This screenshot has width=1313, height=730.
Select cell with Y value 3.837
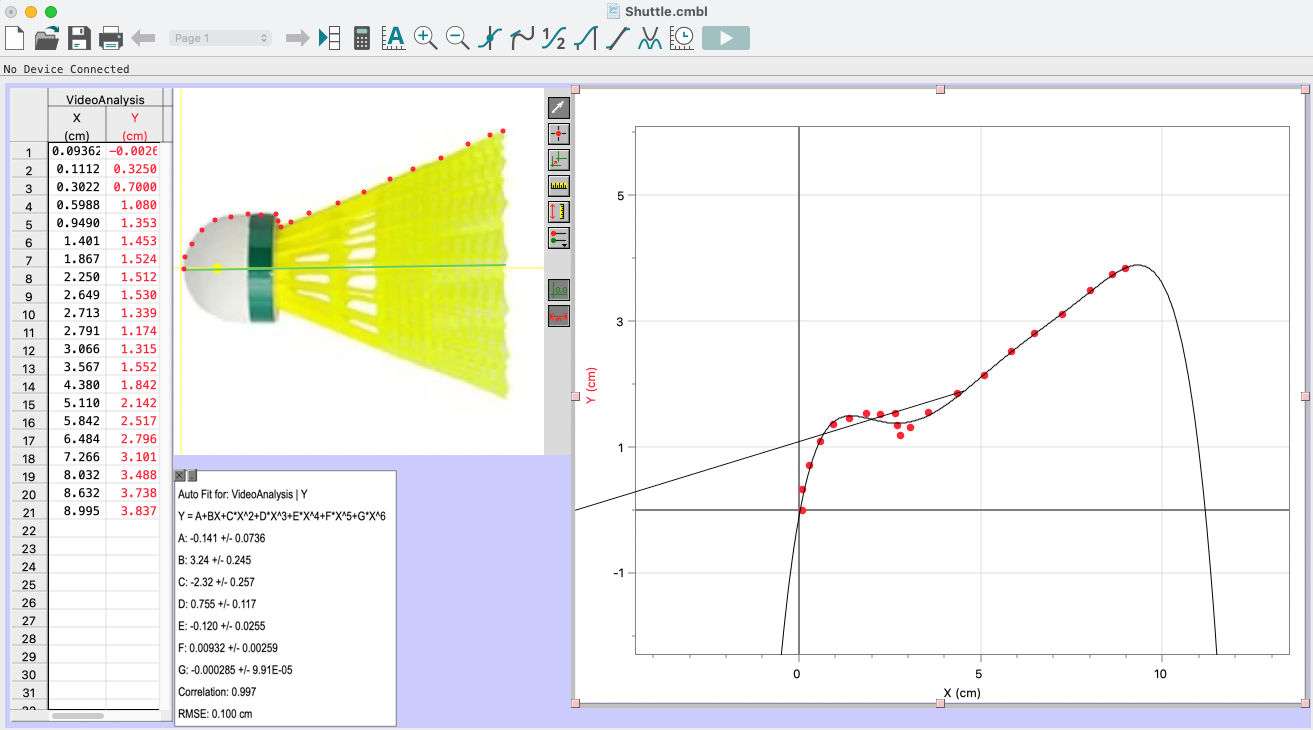point(134,512)
